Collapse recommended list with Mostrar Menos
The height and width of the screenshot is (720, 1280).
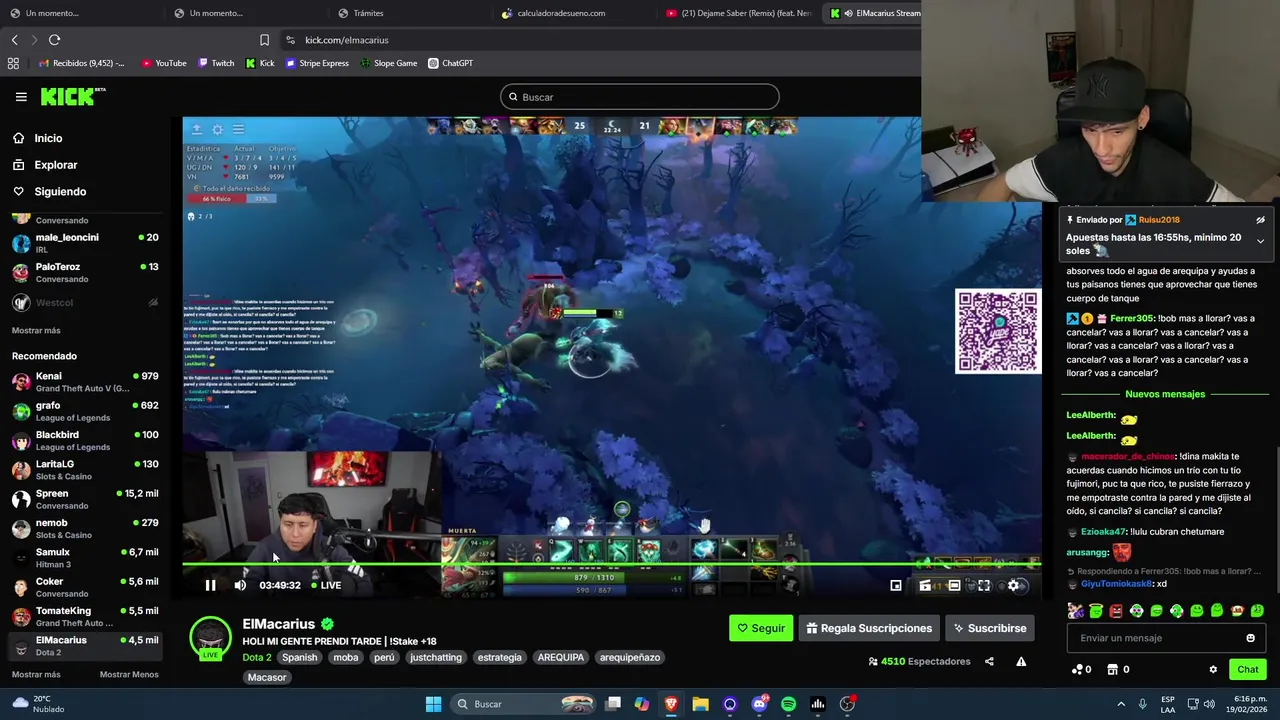pos(129,674)
